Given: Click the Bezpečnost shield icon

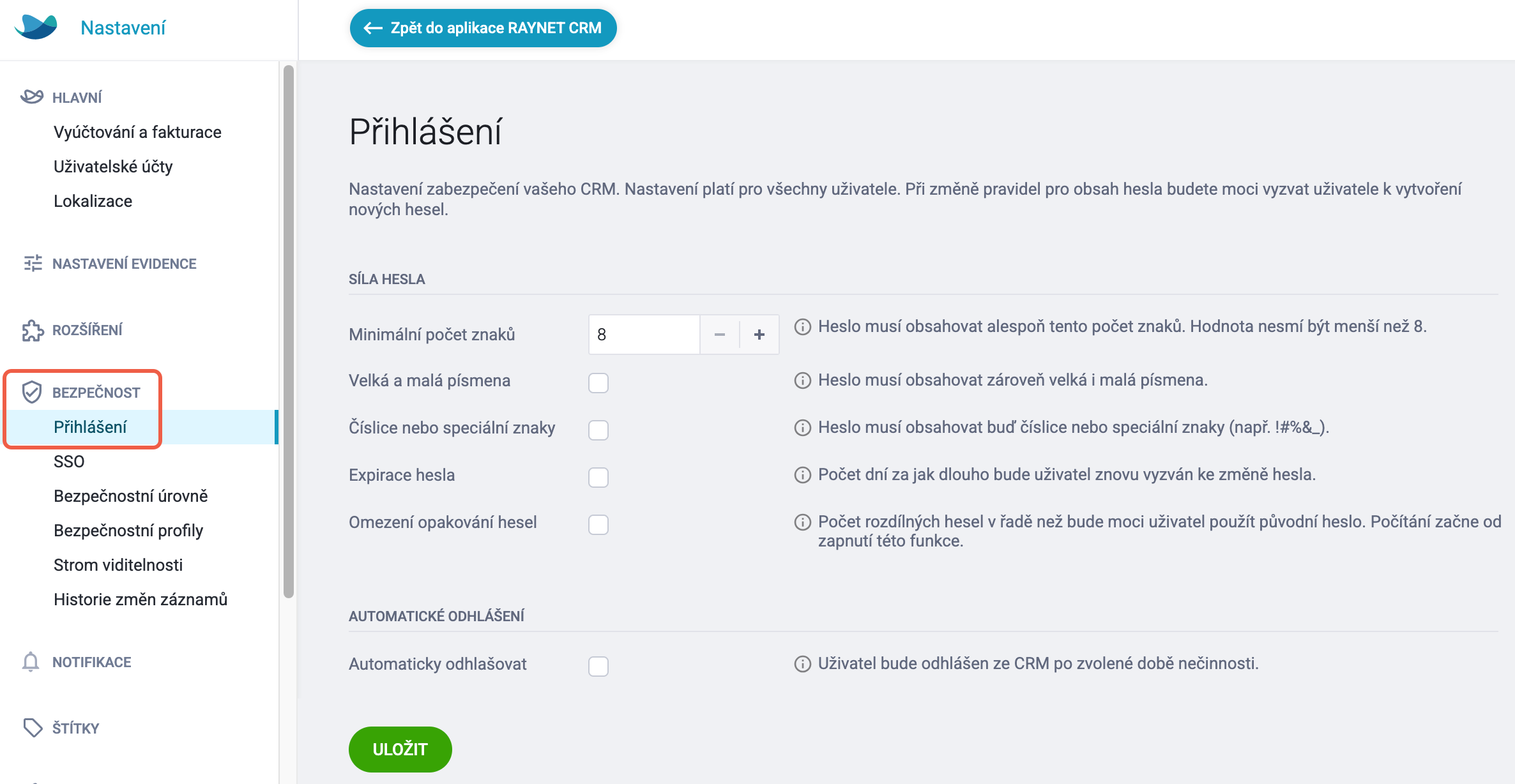Looking at the screenshot, I should point(32,392).
